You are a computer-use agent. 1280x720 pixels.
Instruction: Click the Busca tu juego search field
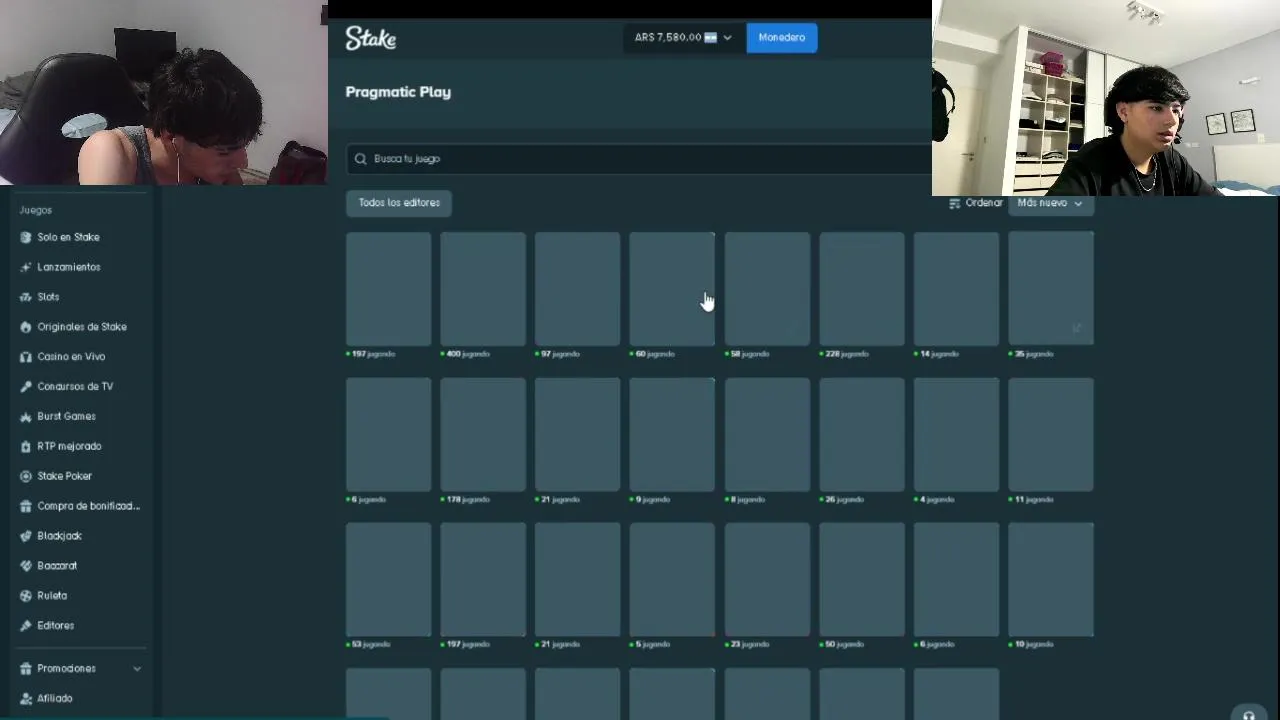[640, 159]
